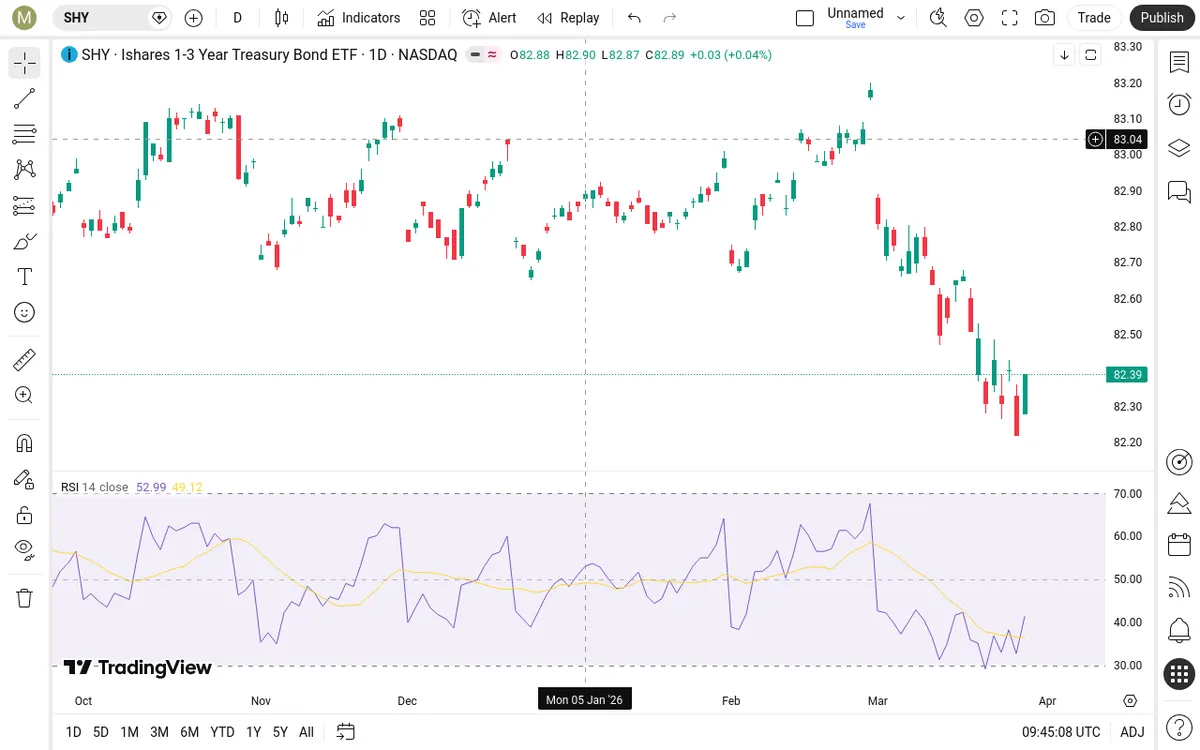Activate the zoom in tool
1200x750 pixels.
click(x=25, y=395)
